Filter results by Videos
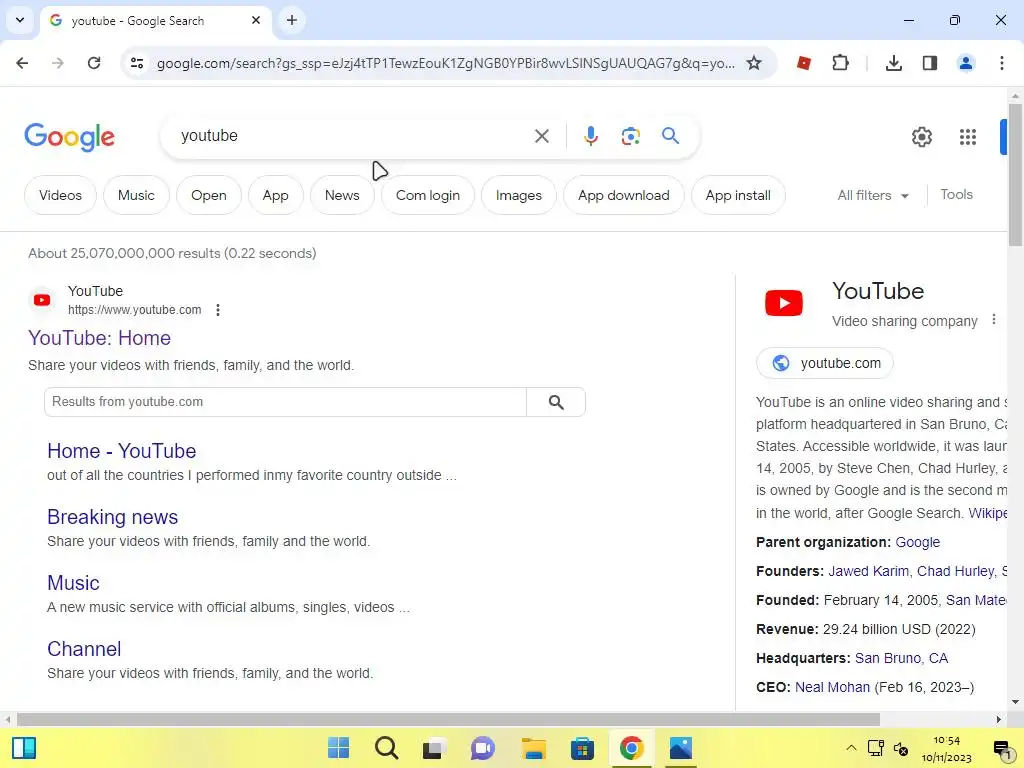1024x768 pixels. [x=60, y=195]
